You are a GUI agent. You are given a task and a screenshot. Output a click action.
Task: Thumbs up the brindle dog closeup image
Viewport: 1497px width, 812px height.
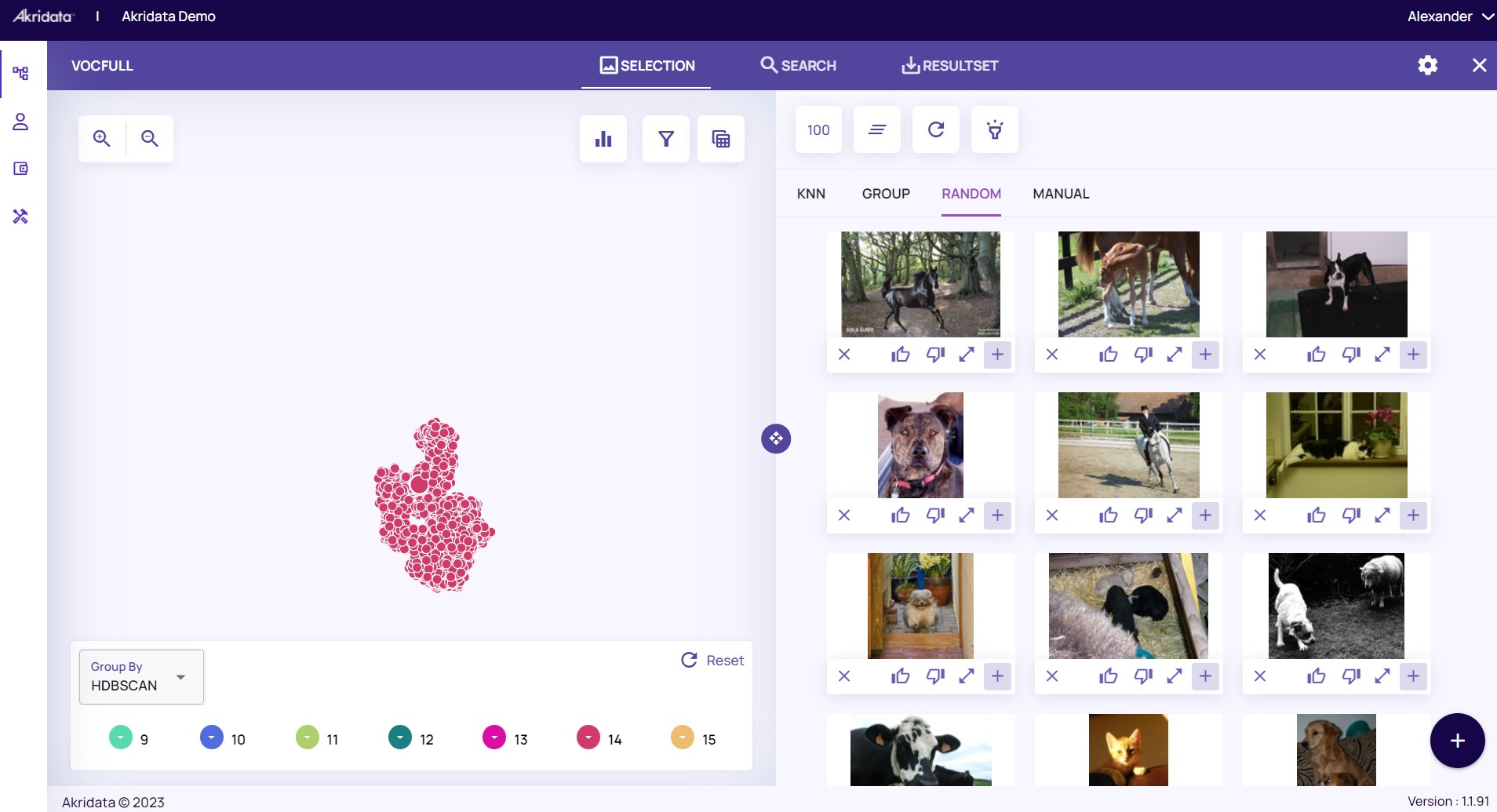pos(901,515)
